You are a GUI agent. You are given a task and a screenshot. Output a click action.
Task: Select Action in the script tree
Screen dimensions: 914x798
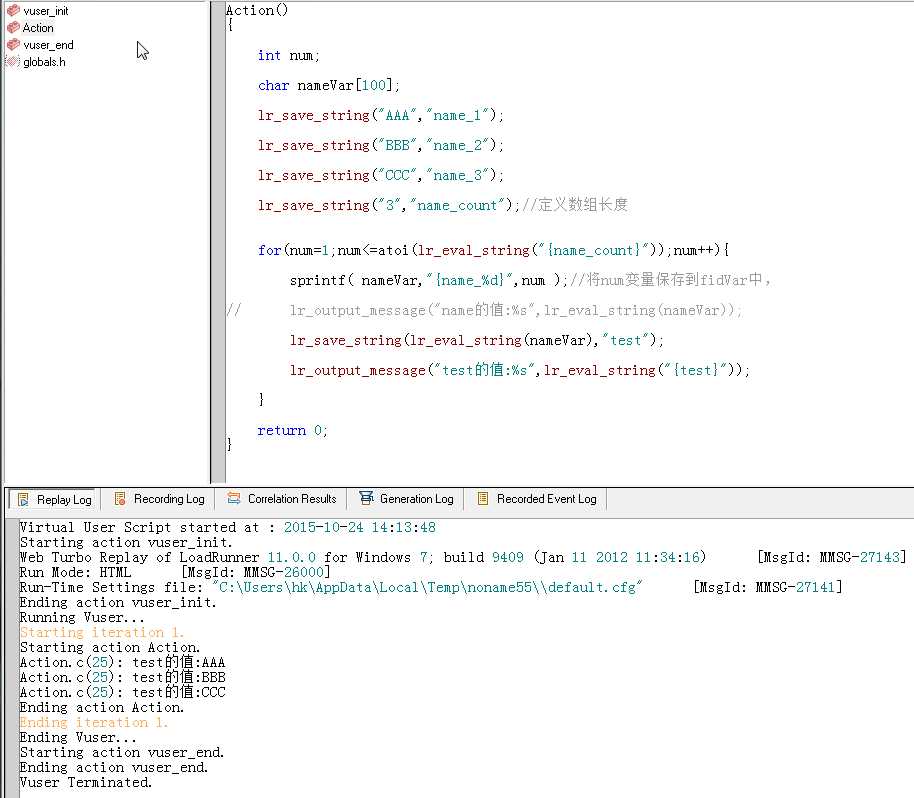coord(38,28)
